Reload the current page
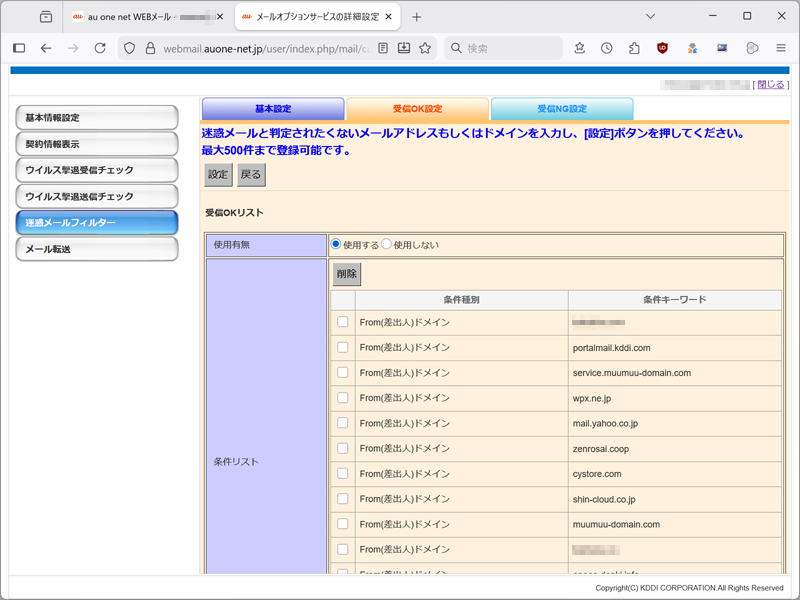 100,48
